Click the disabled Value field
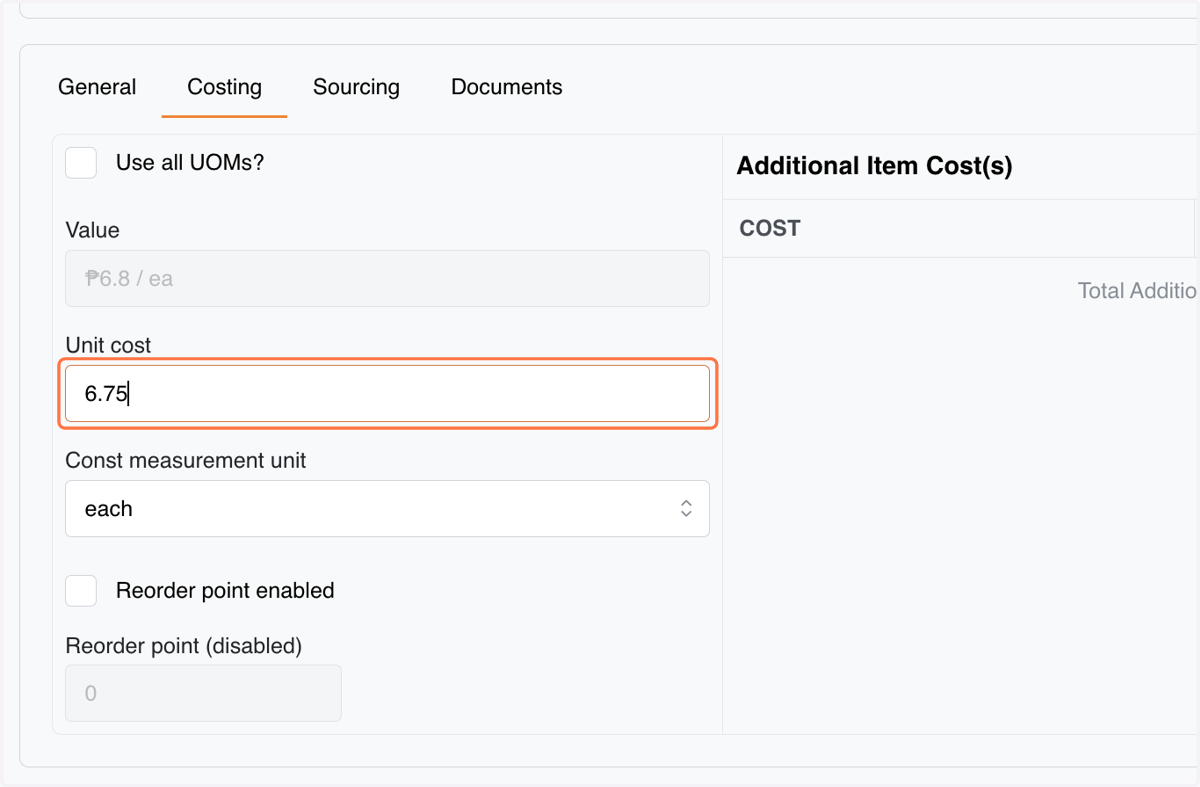Image resolution: width=1200 pixels, height=787 pixels. tap(387, 278)
